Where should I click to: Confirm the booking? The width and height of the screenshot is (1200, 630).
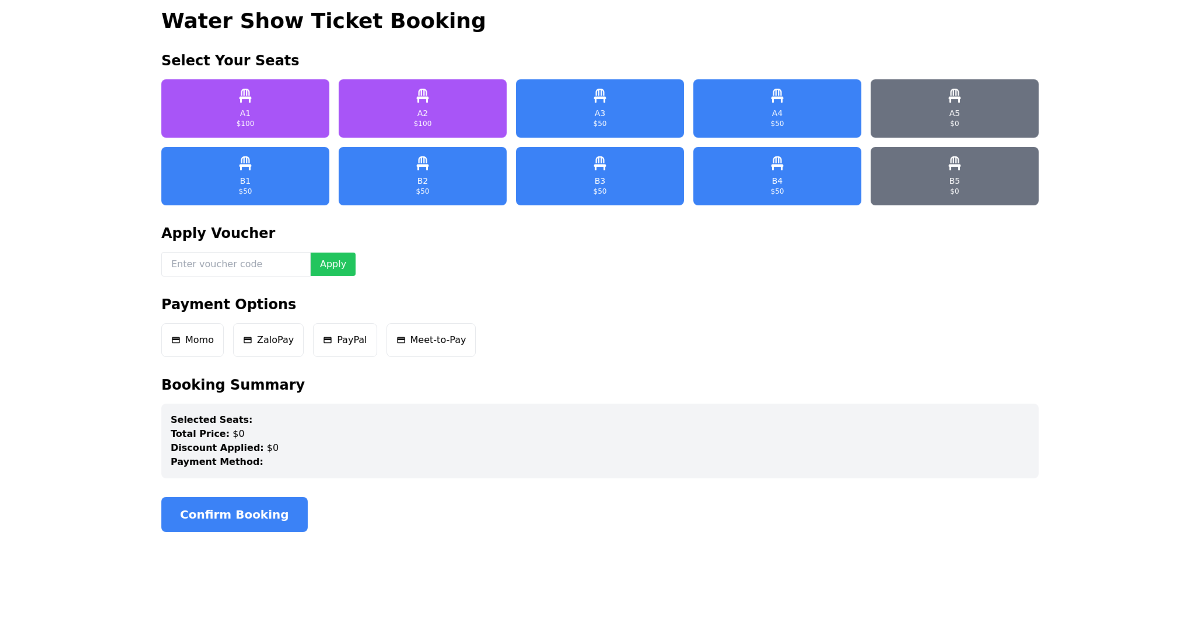pos(234,514)
